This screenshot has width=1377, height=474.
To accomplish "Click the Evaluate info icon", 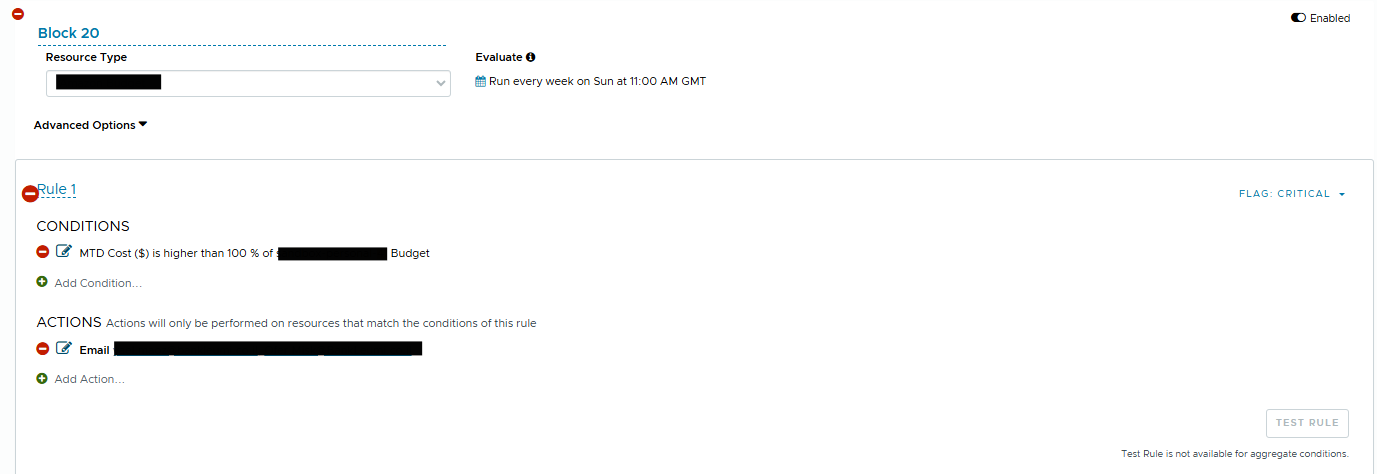I will point(531,57).
